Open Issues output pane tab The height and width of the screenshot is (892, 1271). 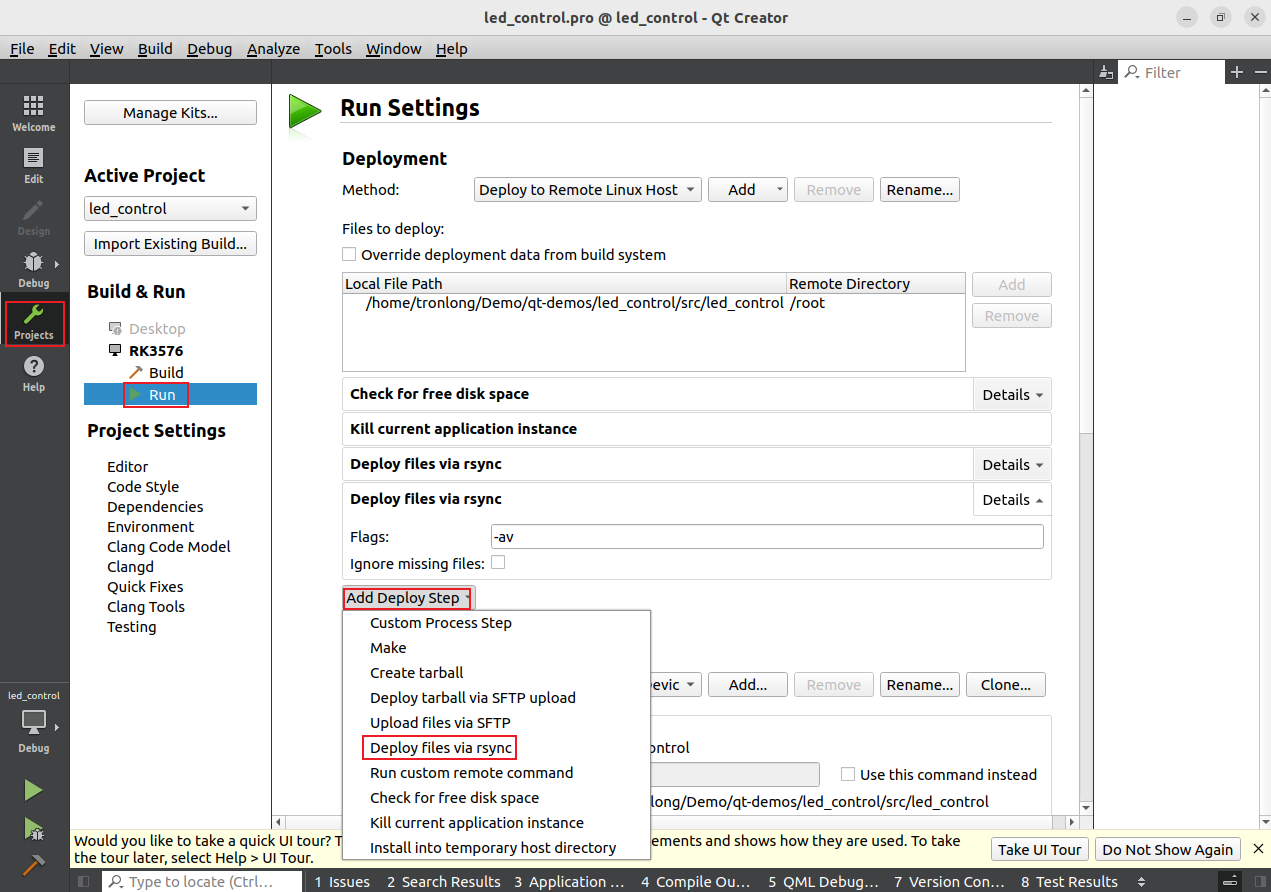click(x=342, y=881)
